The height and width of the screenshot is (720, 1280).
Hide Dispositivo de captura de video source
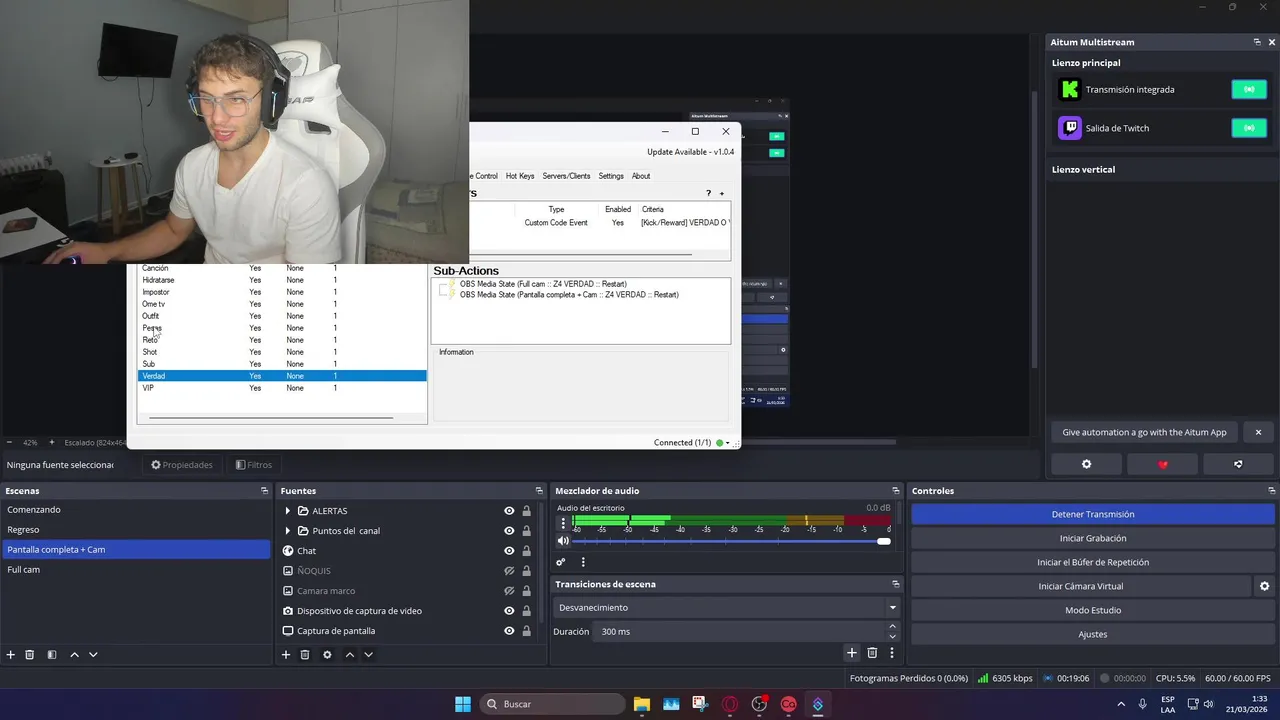(x=509, y=611)
